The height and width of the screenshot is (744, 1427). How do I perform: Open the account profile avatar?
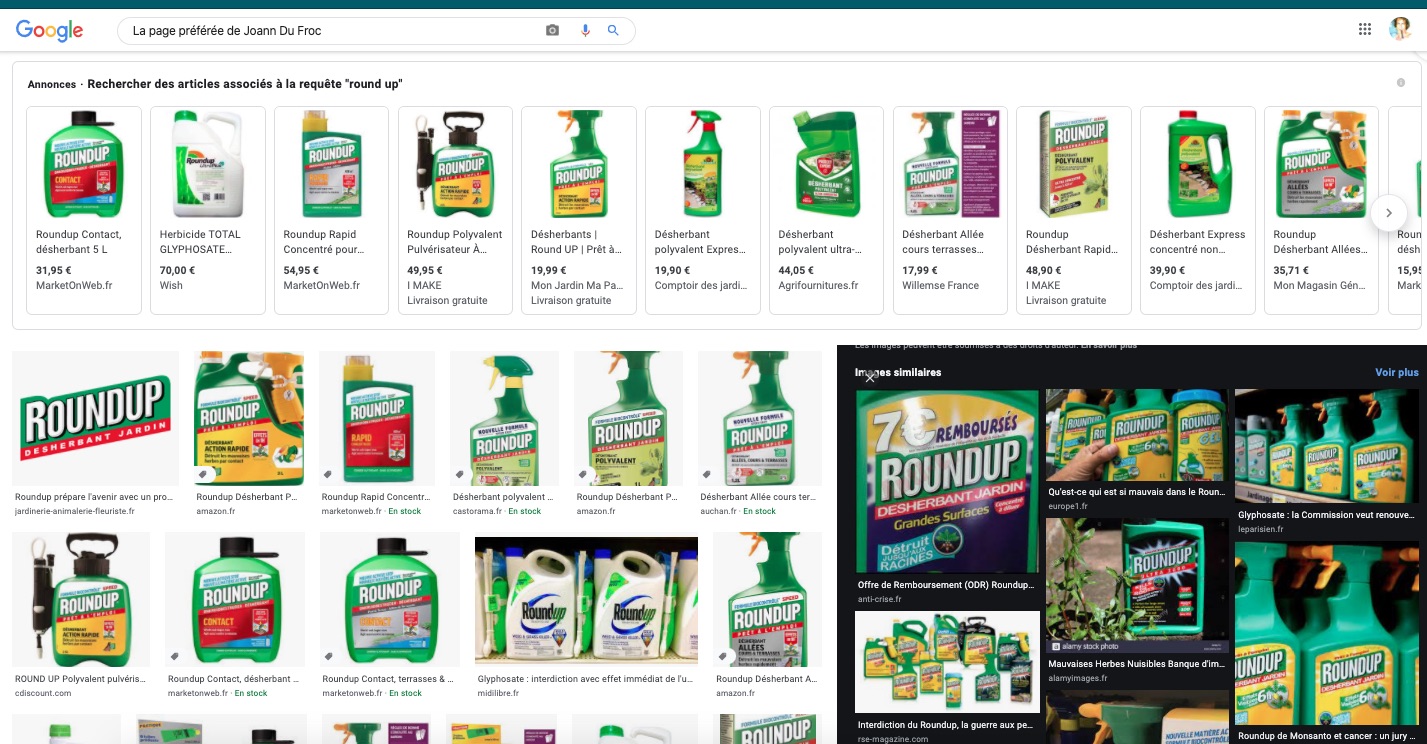pyautogui.click(x=1399, y=29)
